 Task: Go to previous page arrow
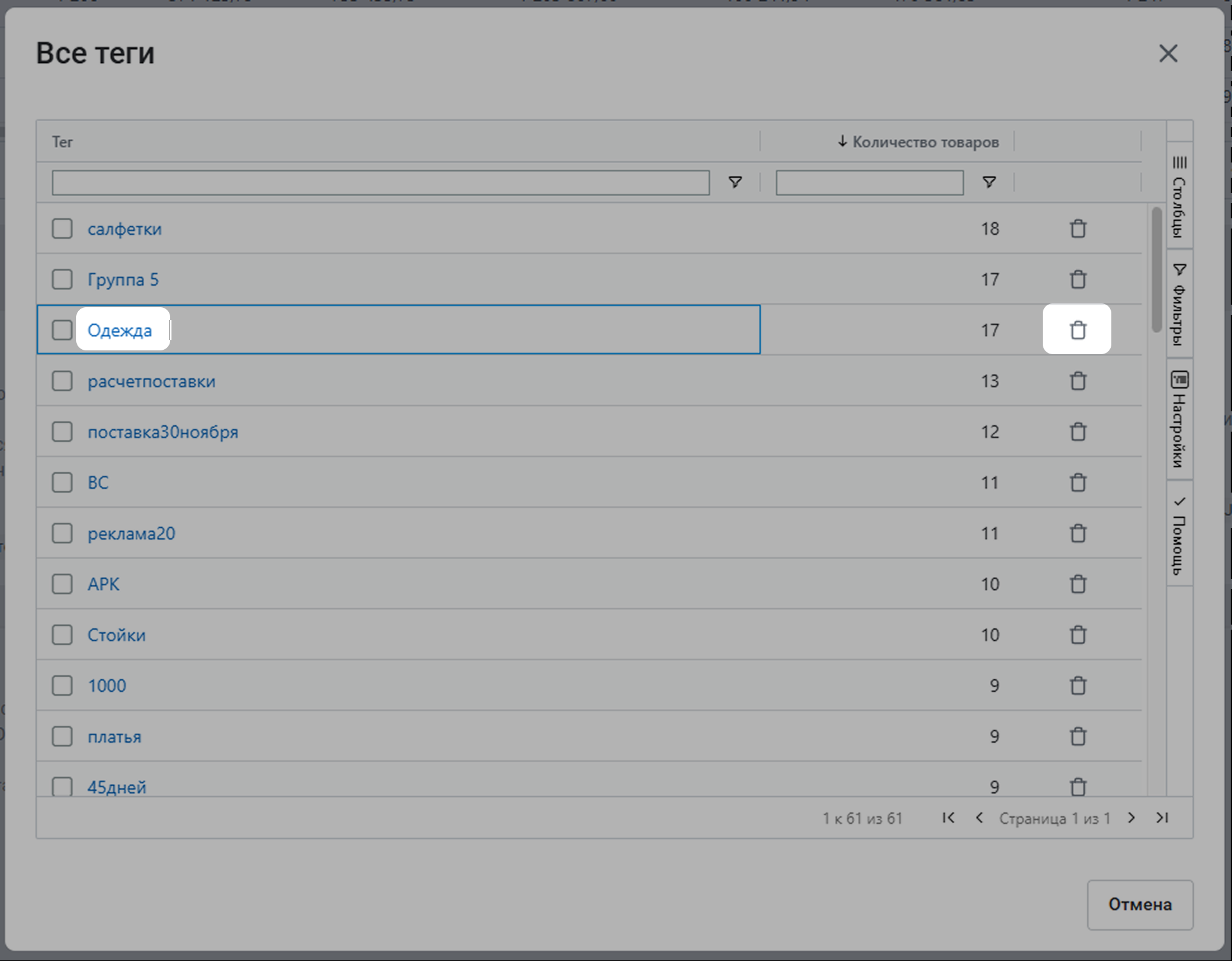[979, 818]
